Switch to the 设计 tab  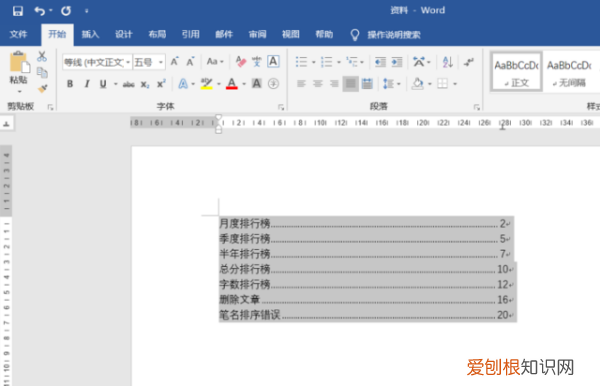click(x=124, y=34)
